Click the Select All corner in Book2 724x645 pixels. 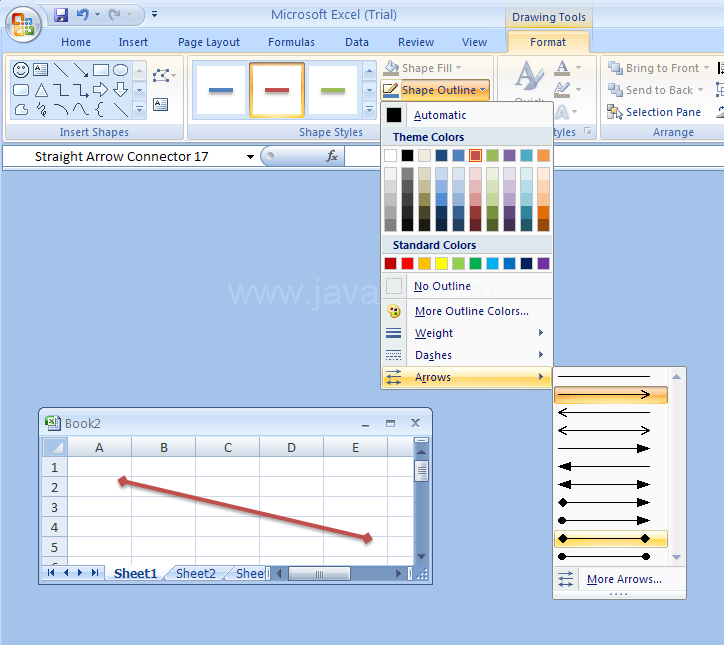pos(54,447)
